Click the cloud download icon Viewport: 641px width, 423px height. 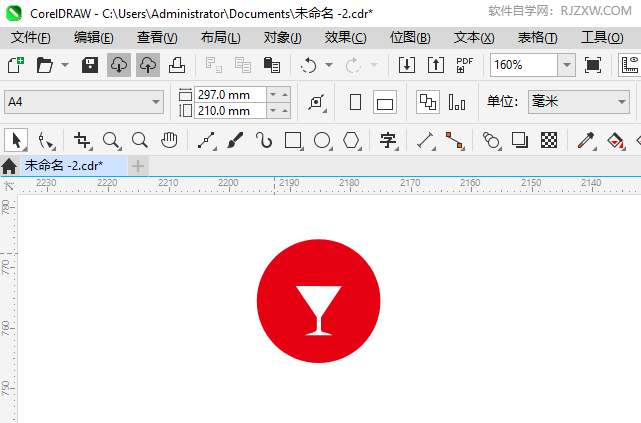coord(119,65)
